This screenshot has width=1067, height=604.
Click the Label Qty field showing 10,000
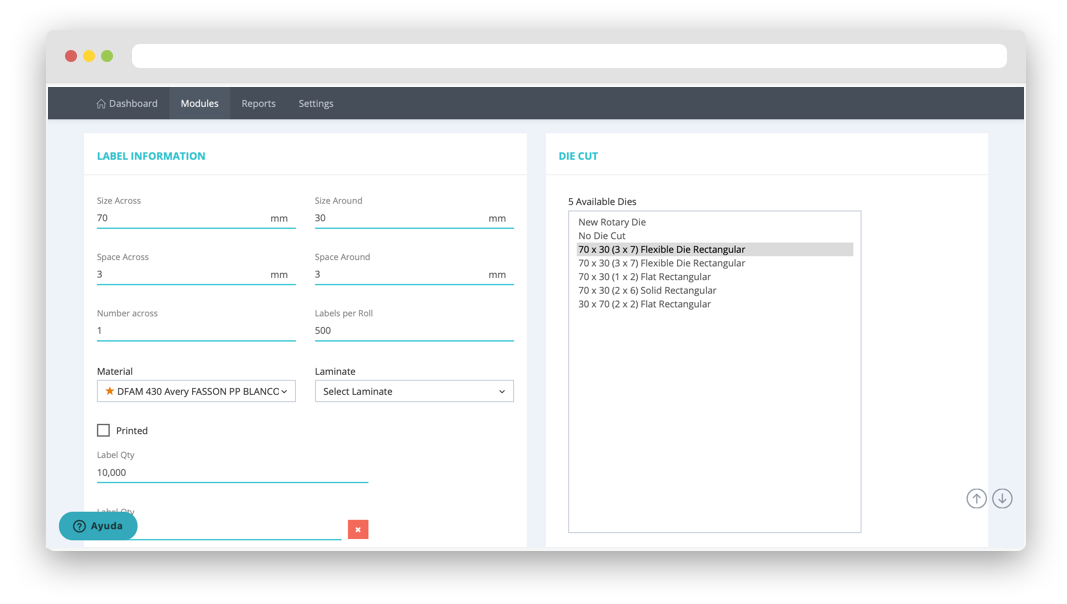(x=232, y=473)
